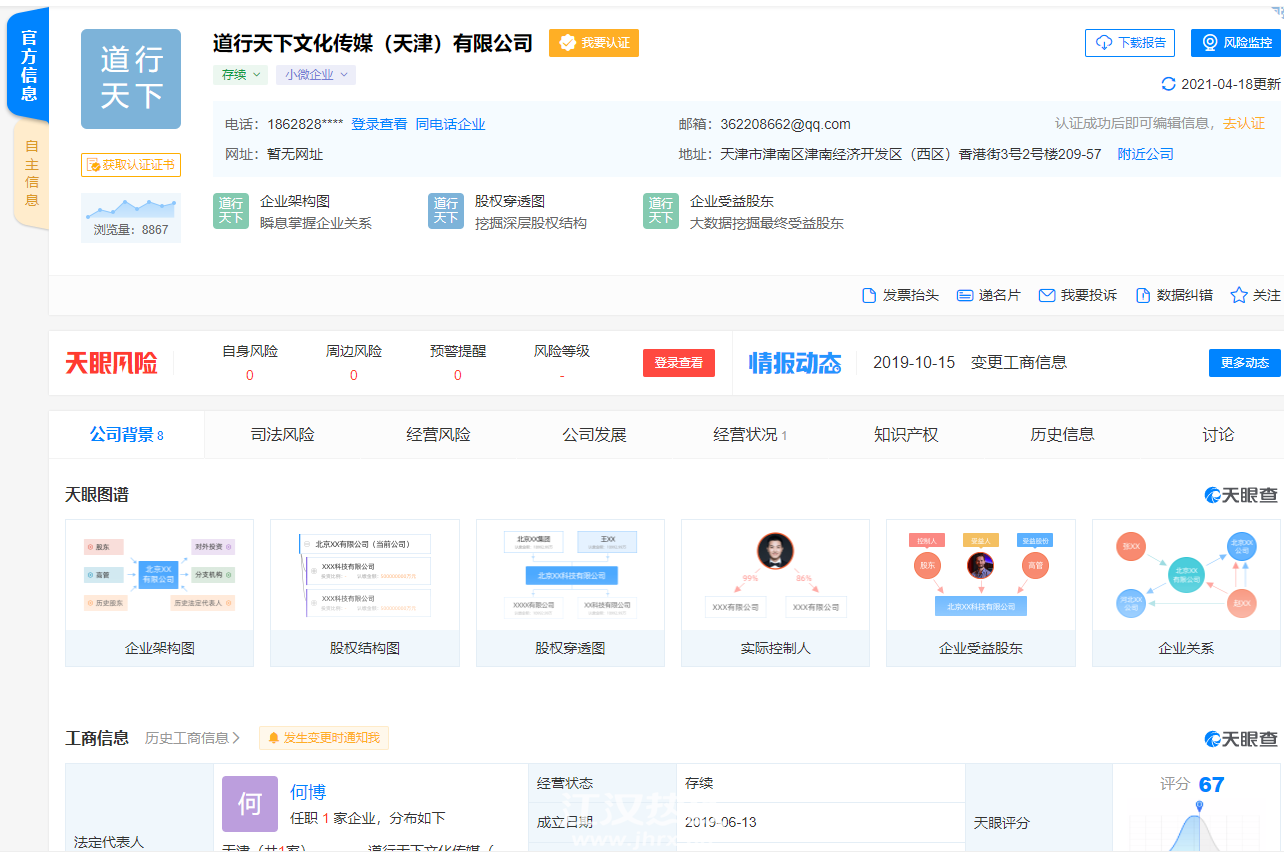Viewport: 1284px width, 855px height.
Task: Click the 变更工商信息 news entry
Action: tap(1018, 363)
